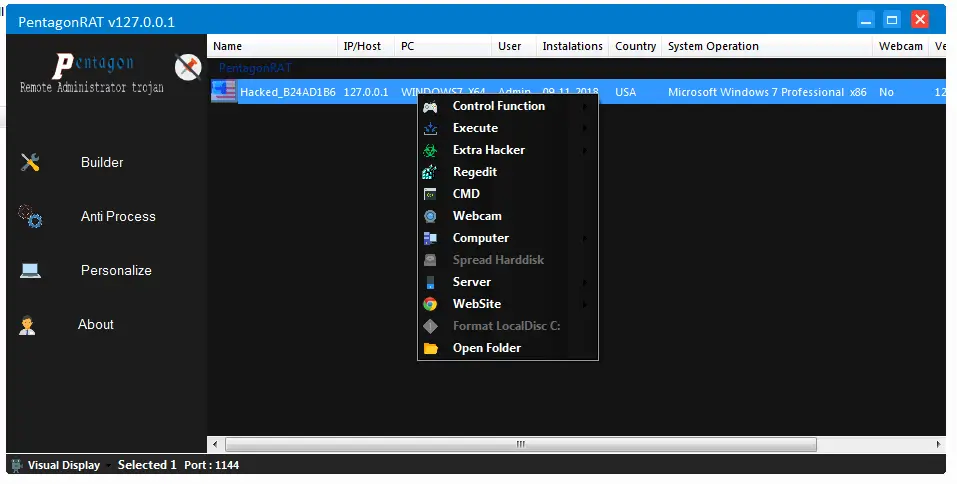Click the Visual Display status bar icon
Screen dimensions: 957x484
[x=17, y=465]
